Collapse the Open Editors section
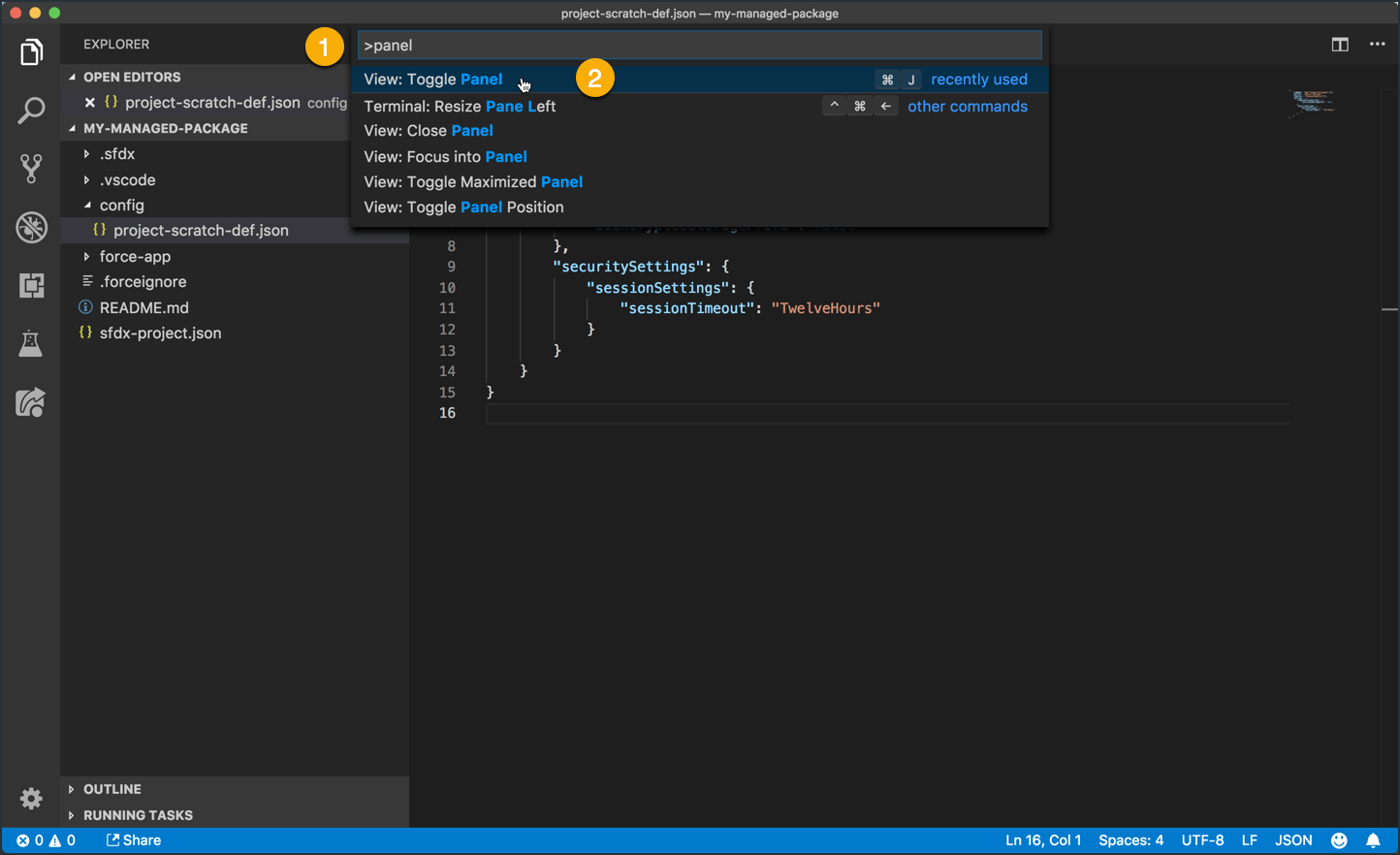Screen dimensions: 1400x855 pyautogui.click(x=72, y=77)
